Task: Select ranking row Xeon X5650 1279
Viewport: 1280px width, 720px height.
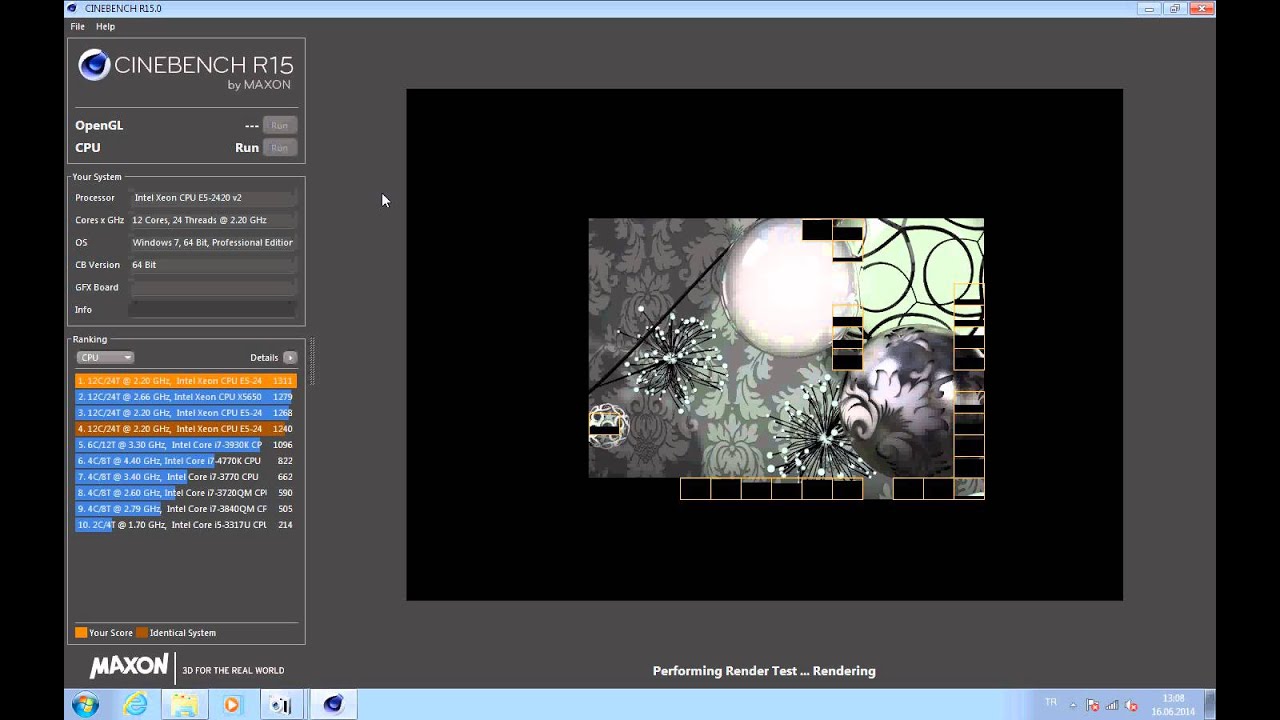Action: coord(186,397)
